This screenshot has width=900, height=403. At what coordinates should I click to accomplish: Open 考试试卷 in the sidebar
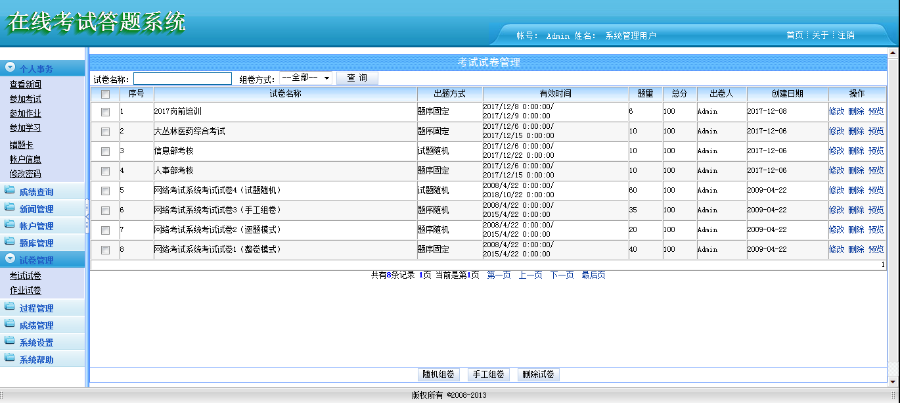[x=25, y=276]
